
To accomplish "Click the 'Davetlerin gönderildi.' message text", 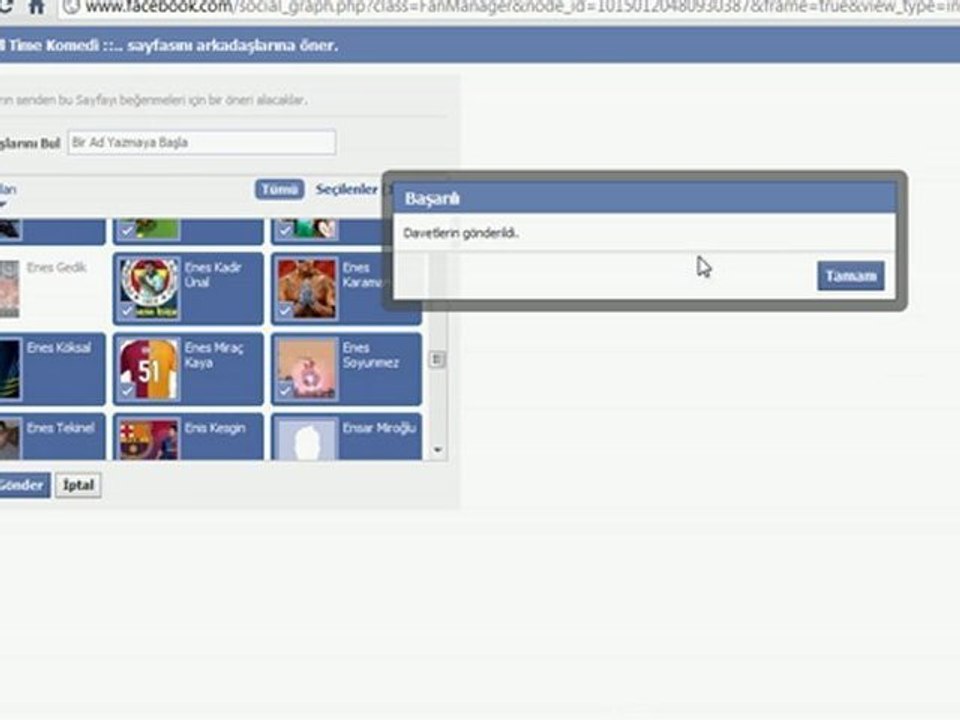I will pos(461,233).
